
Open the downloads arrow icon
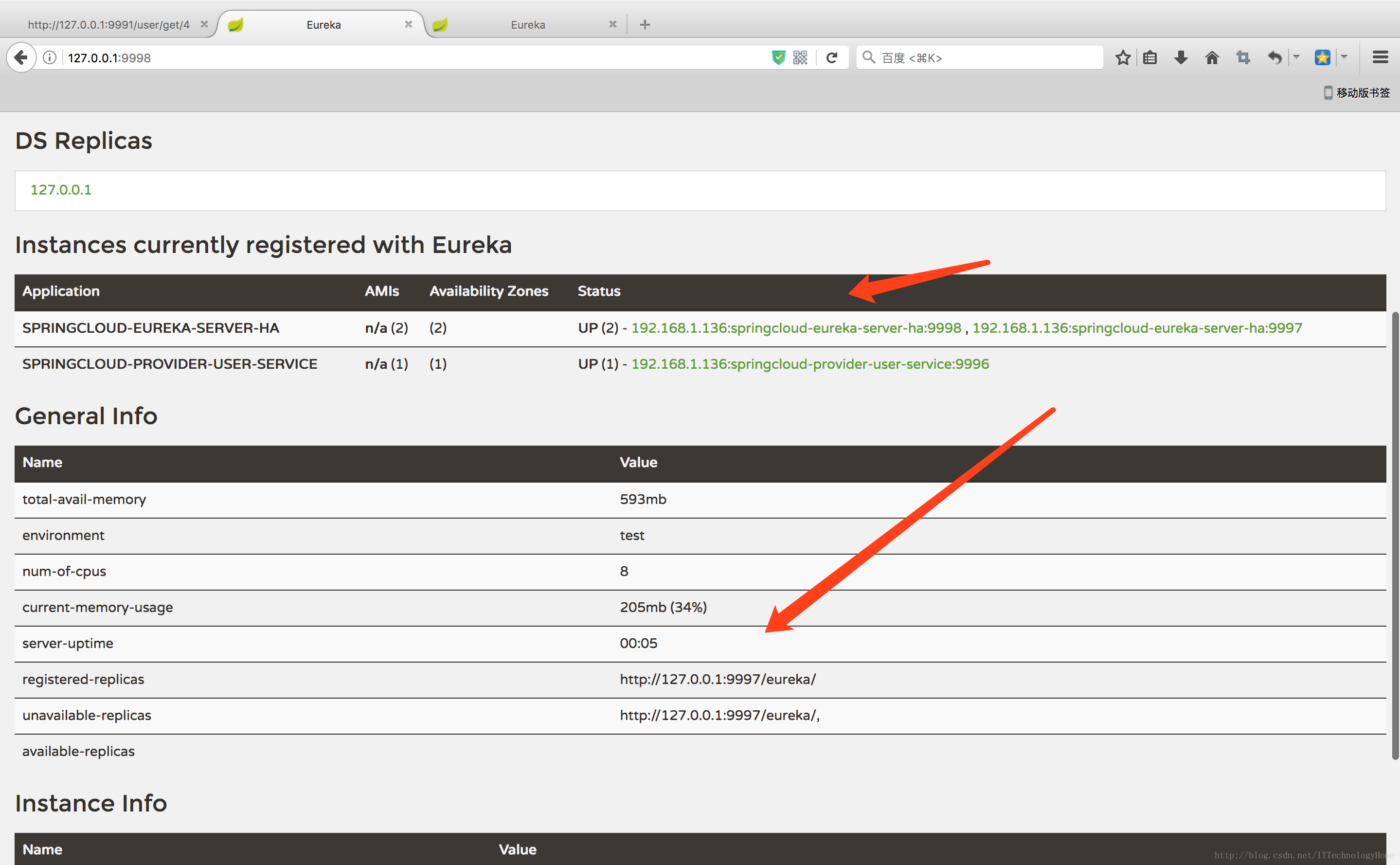point(1181,58)
